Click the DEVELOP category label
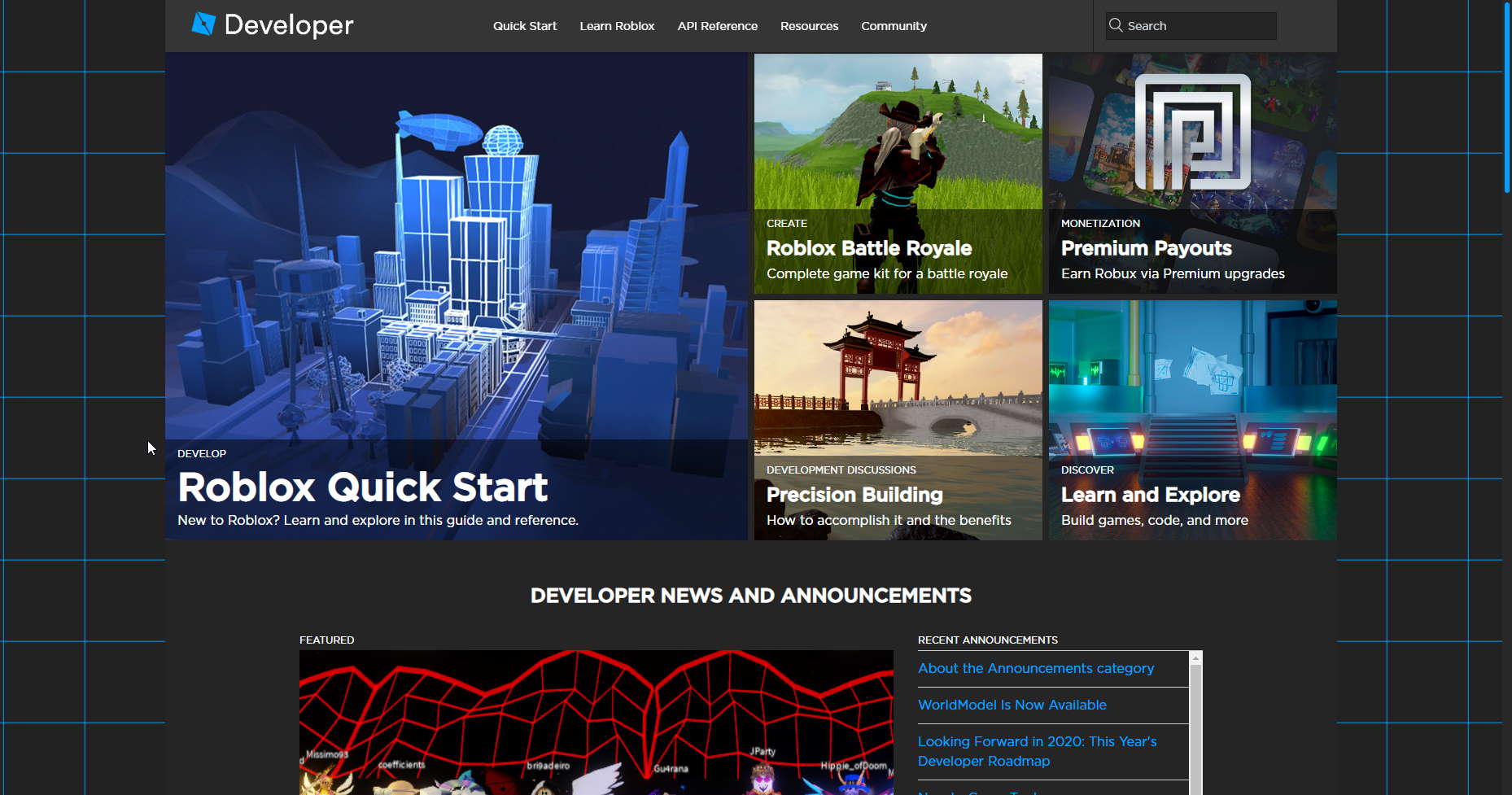Screen dimensions: 1512x795 coord(202,453)
